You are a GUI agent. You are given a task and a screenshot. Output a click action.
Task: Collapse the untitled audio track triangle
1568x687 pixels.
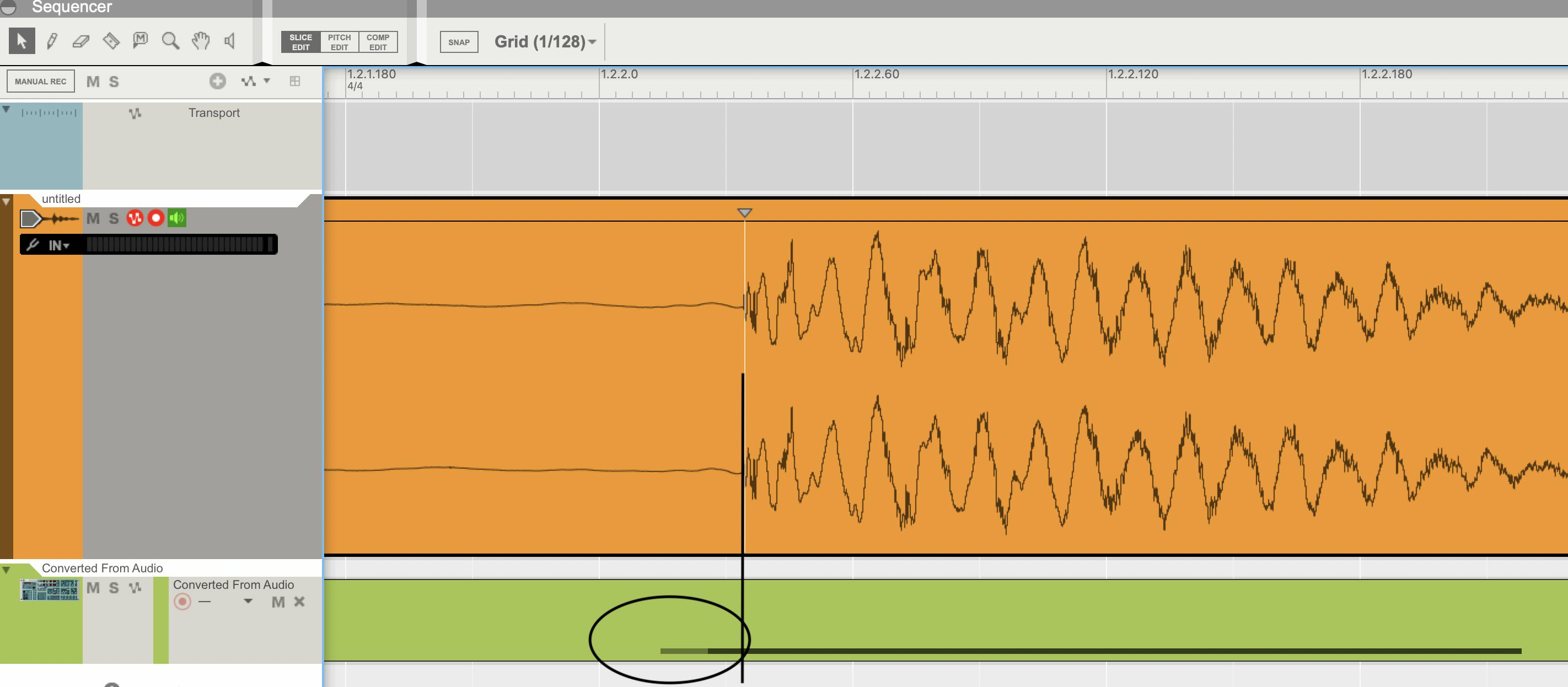6,201
